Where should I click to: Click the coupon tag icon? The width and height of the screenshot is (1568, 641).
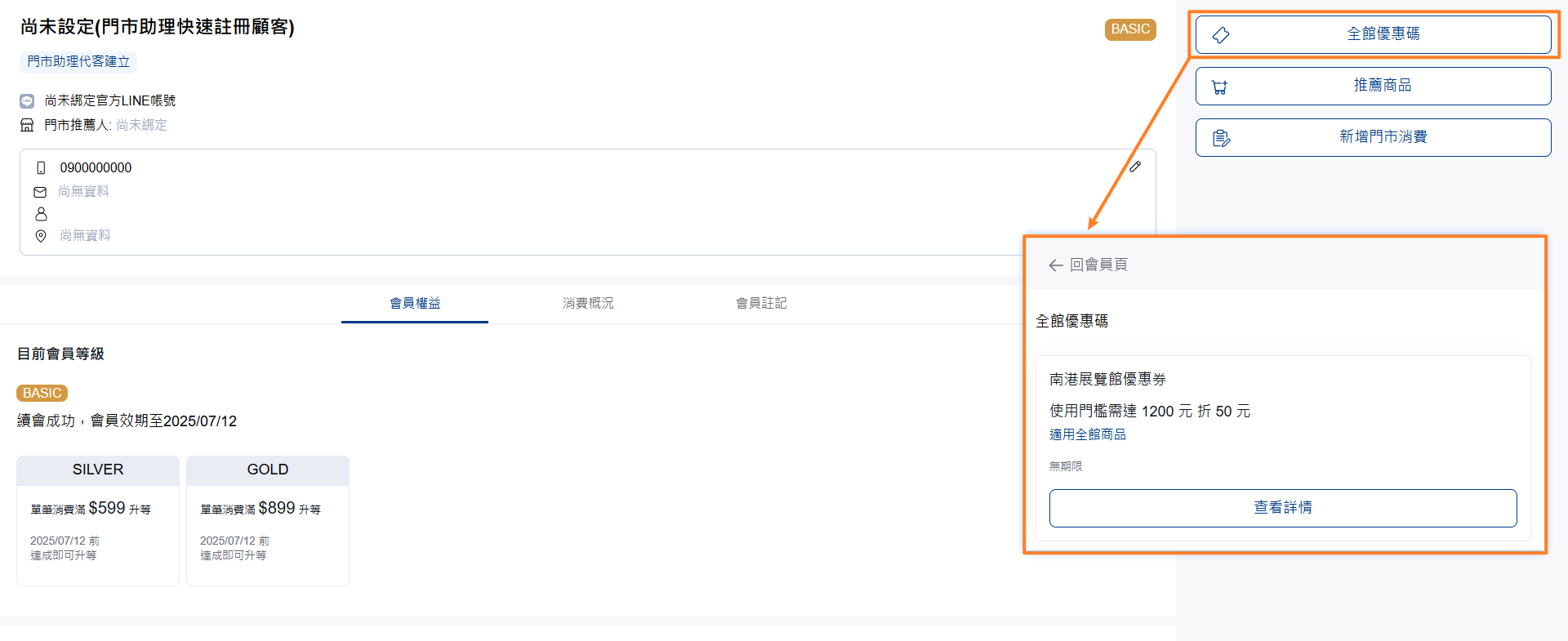pos(1221,35)
